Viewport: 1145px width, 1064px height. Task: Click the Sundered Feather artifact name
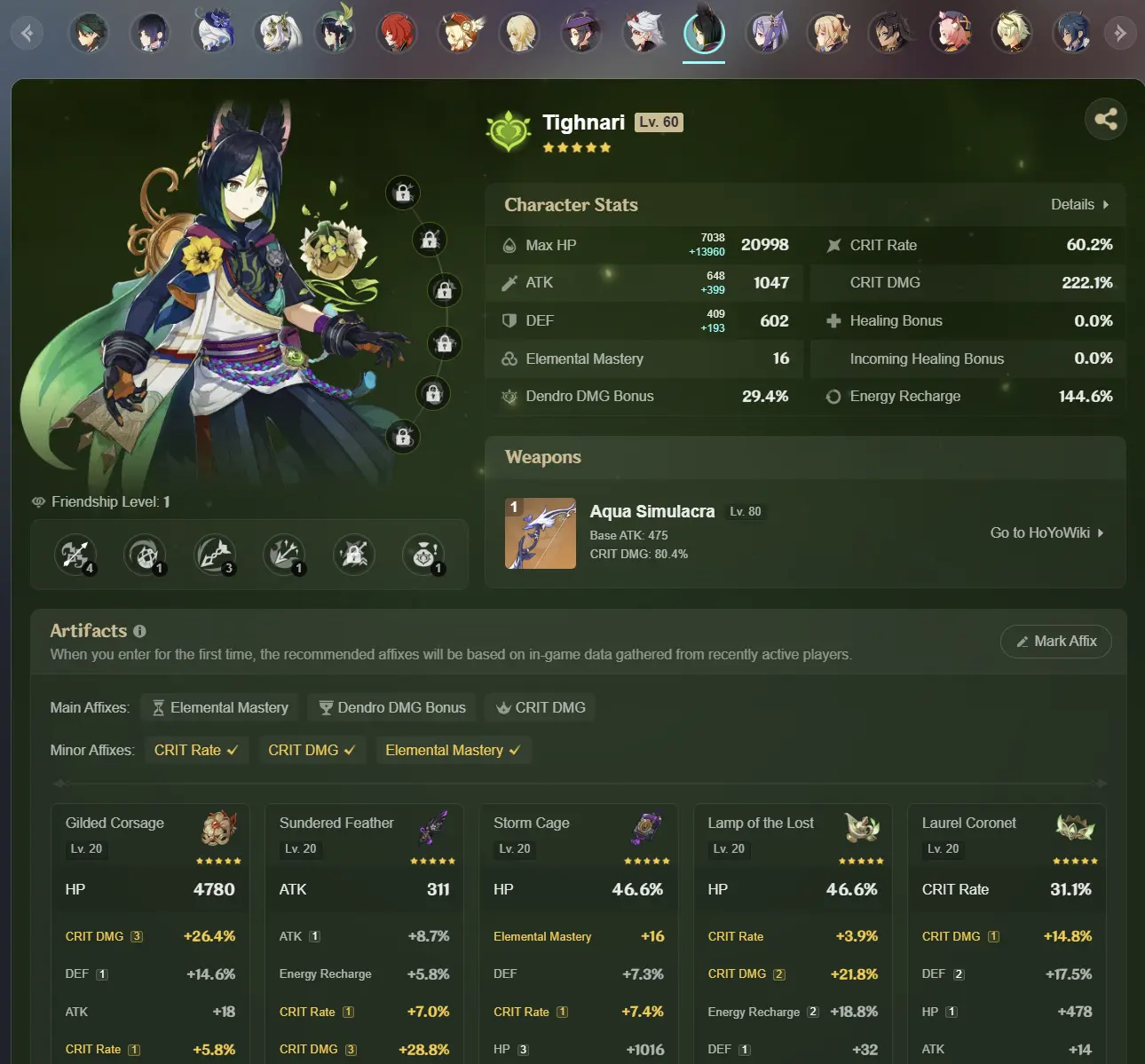point(336,823)
